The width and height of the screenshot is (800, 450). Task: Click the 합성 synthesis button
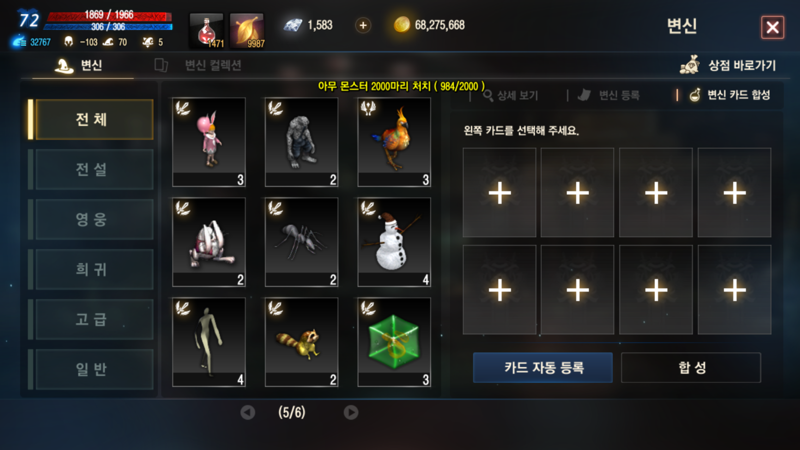[691, 367]
